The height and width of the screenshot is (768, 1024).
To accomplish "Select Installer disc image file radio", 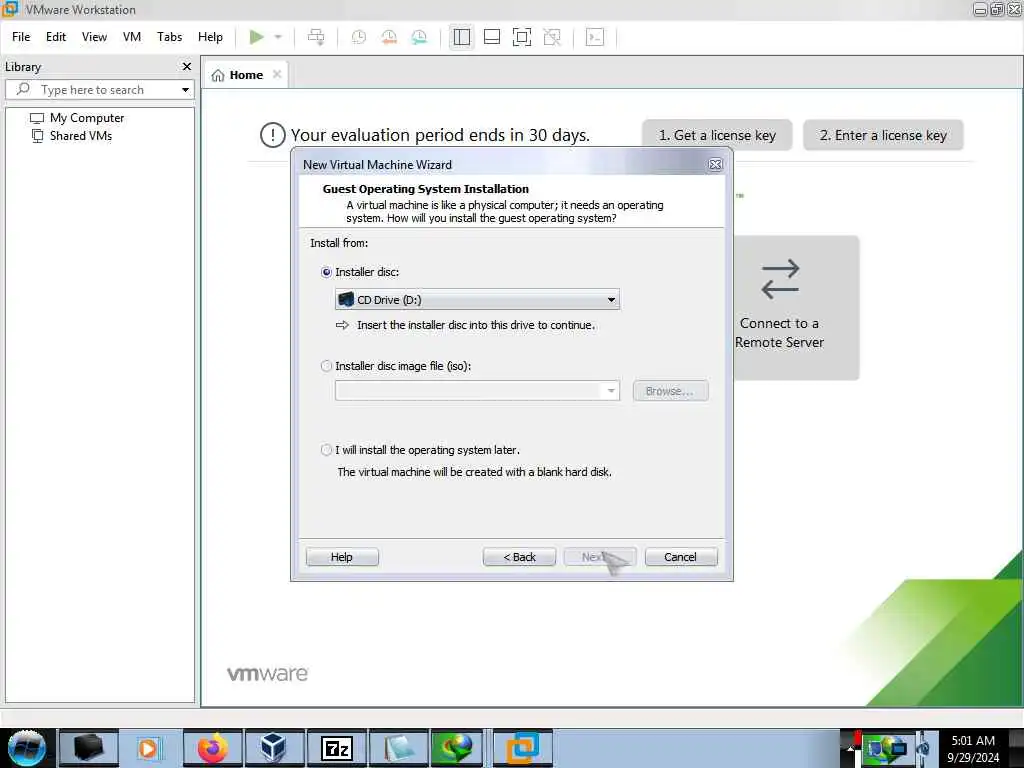I will 327,366.
